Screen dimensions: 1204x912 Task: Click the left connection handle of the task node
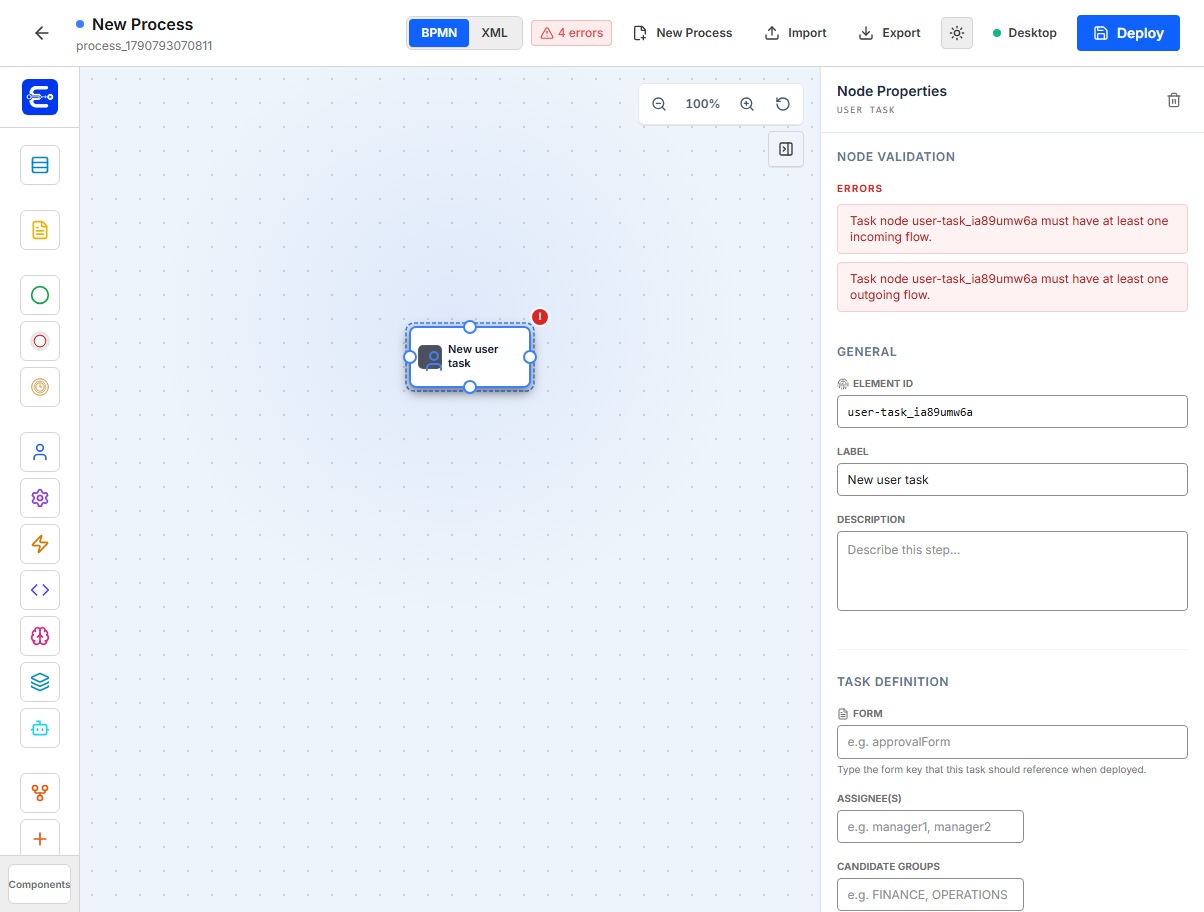410,357
